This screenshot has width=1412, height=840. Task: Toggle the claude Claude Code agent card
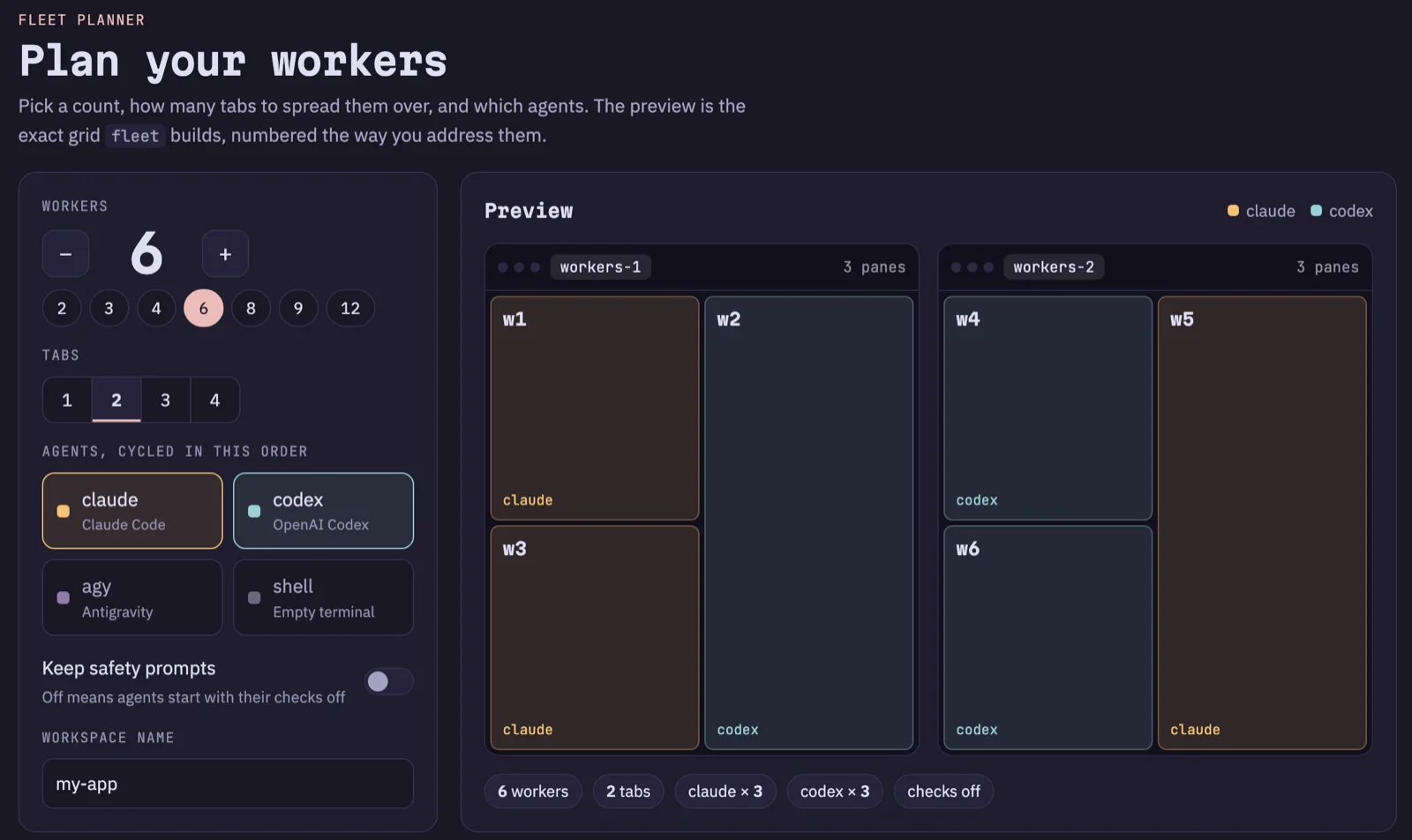coord(132,511)
